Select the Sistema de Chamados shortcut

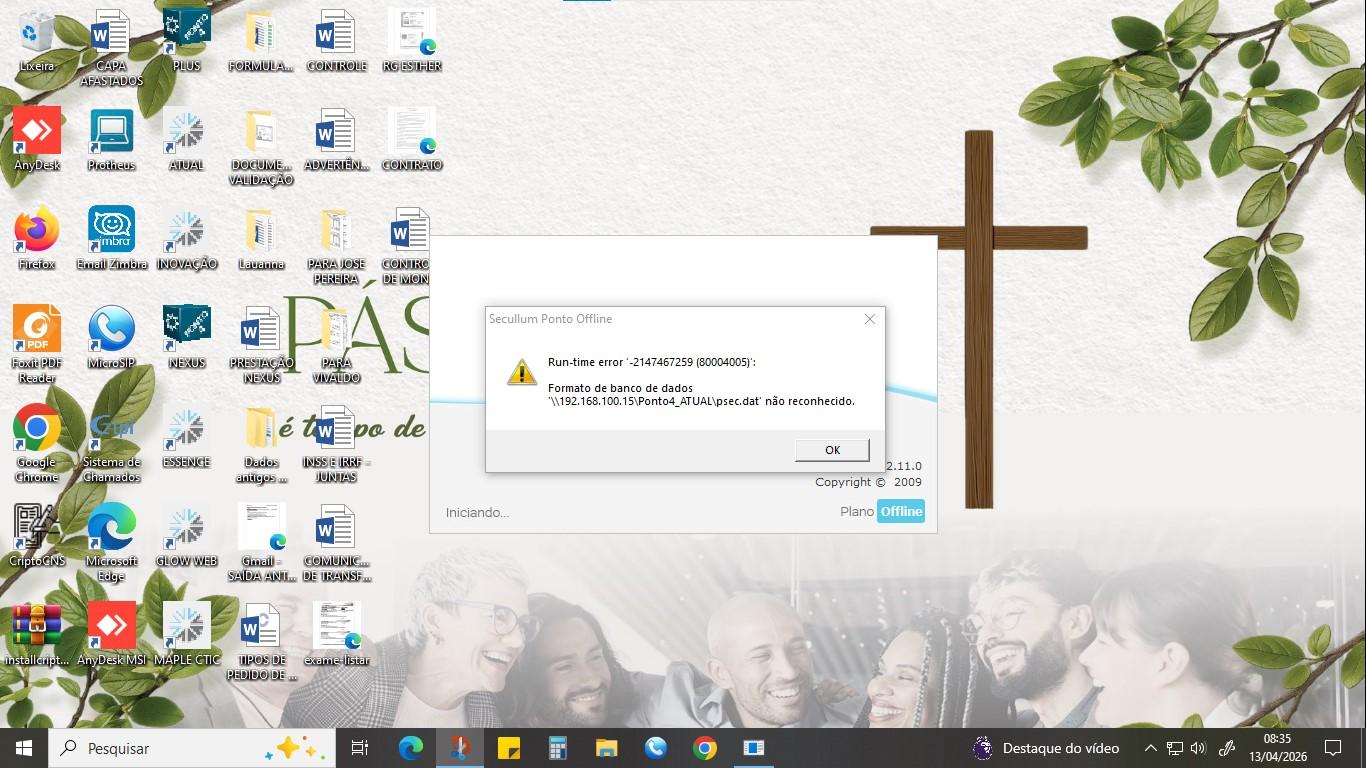(111, 443)
